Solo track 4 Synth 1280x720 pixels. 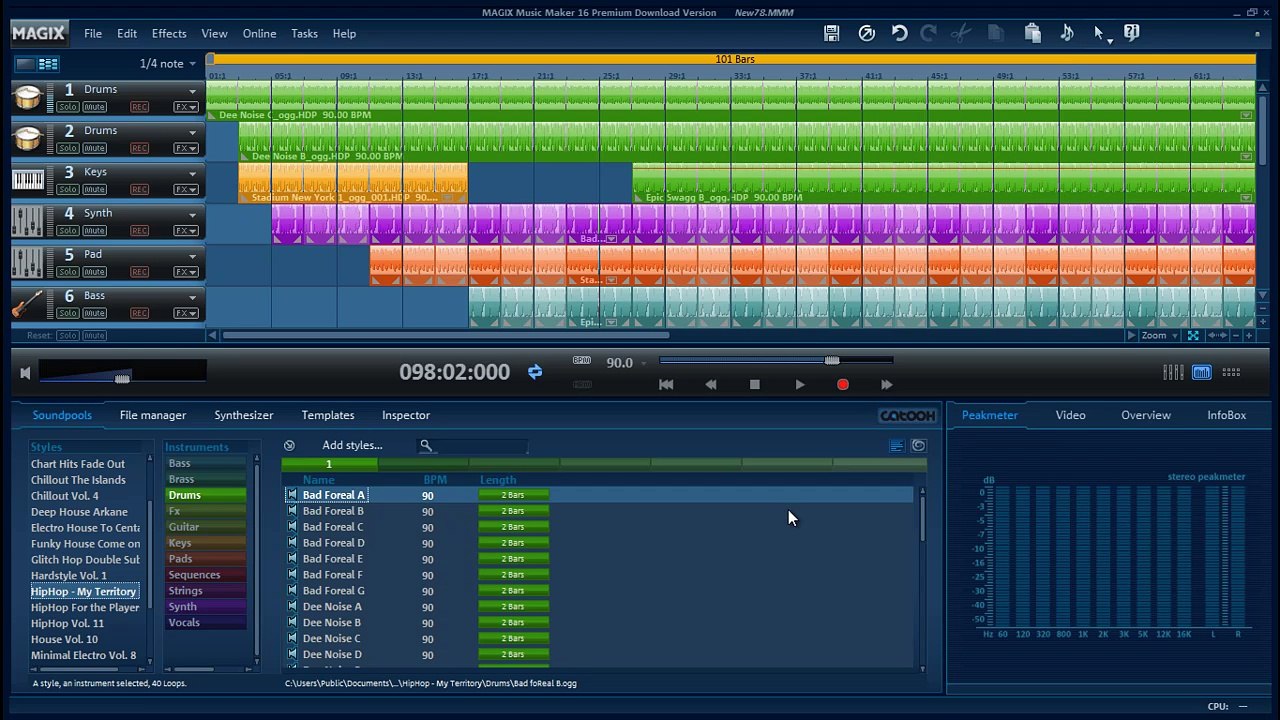[68, 231]
